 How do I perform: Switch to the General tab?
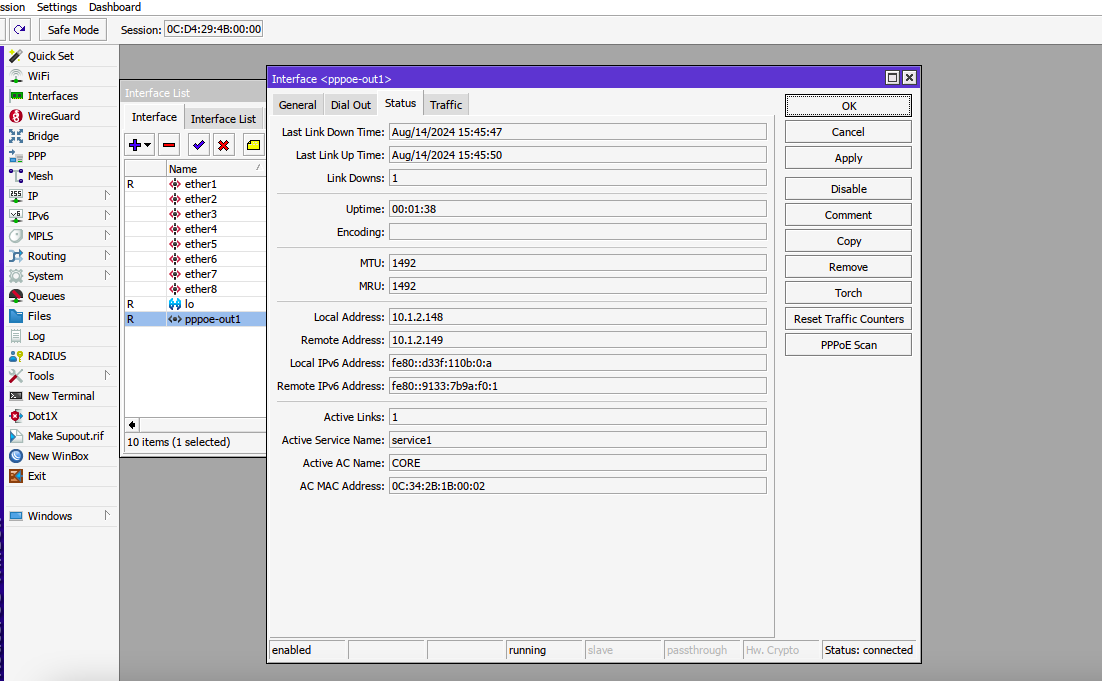point(297,105)
